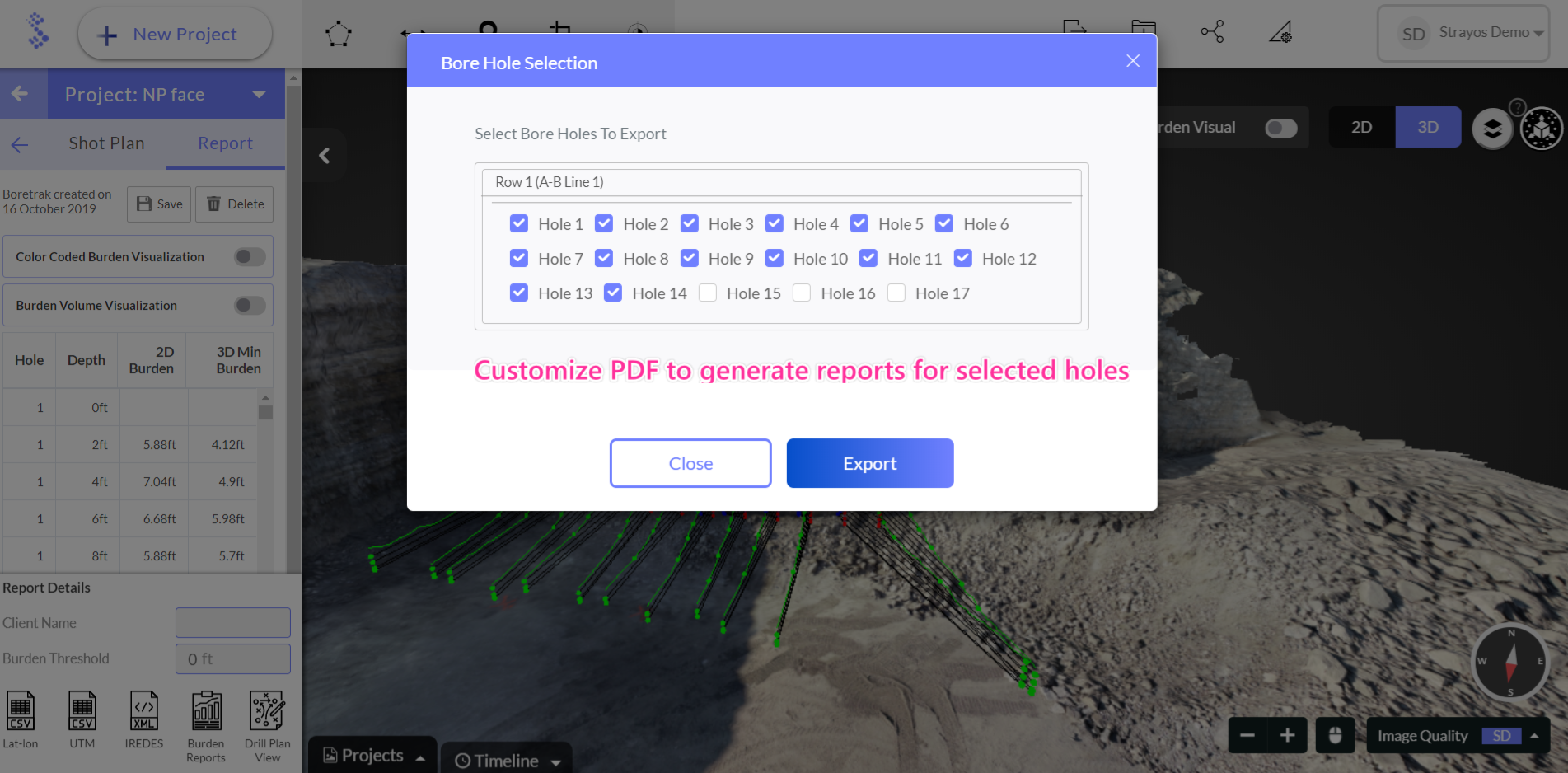
Task: Click the Client Name input field
Action: (x=233, y=623)
